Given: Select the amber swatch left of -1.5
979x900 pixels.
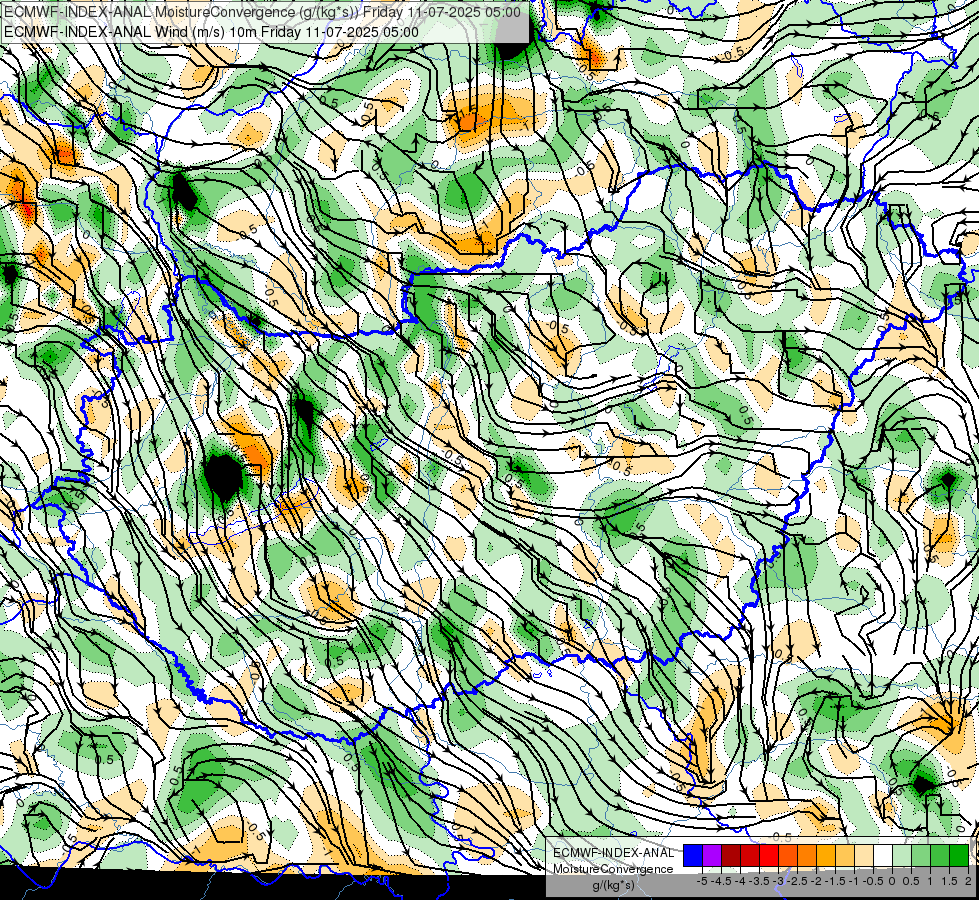Looking at the screenshot, I should click(826, 855).
